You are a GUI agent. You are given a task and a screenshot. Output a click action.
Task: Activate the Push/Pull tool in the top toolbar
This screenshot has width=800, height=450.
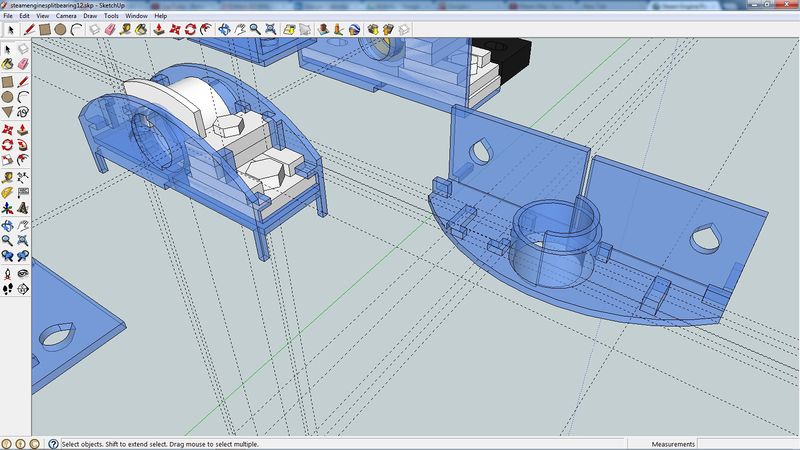pos(158,30)
